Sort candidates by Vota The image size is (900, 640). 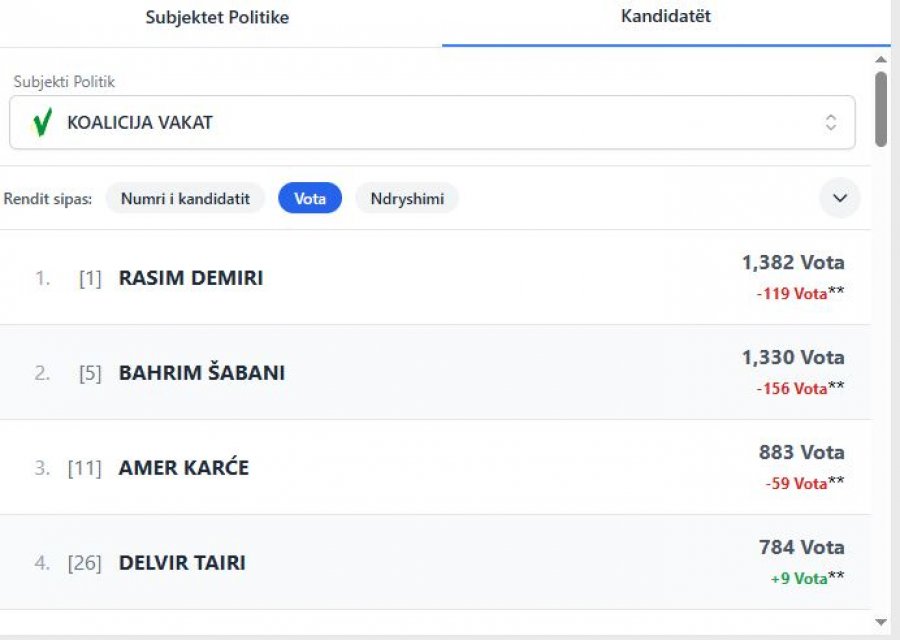point(310,198)
